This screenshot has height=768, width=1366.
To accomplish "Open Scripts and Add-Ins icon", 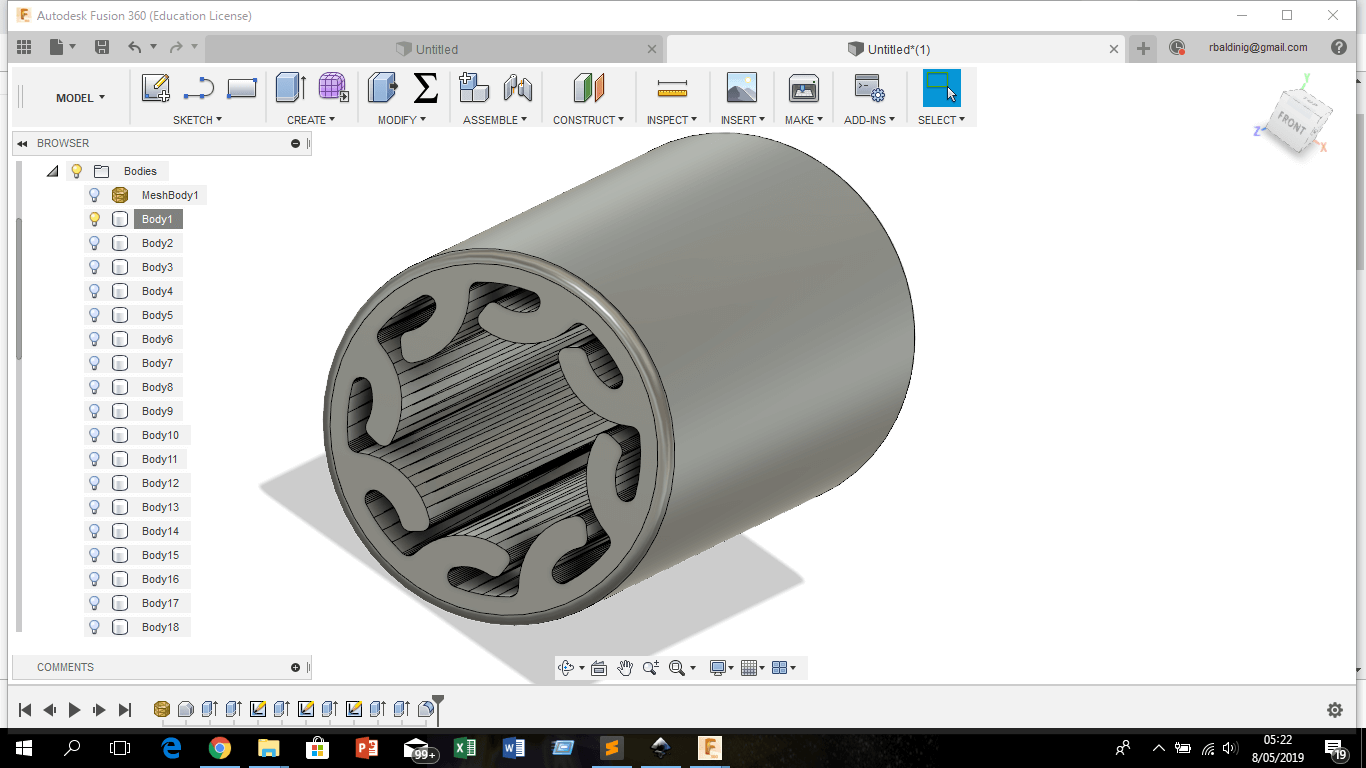I will pos(869,88).
